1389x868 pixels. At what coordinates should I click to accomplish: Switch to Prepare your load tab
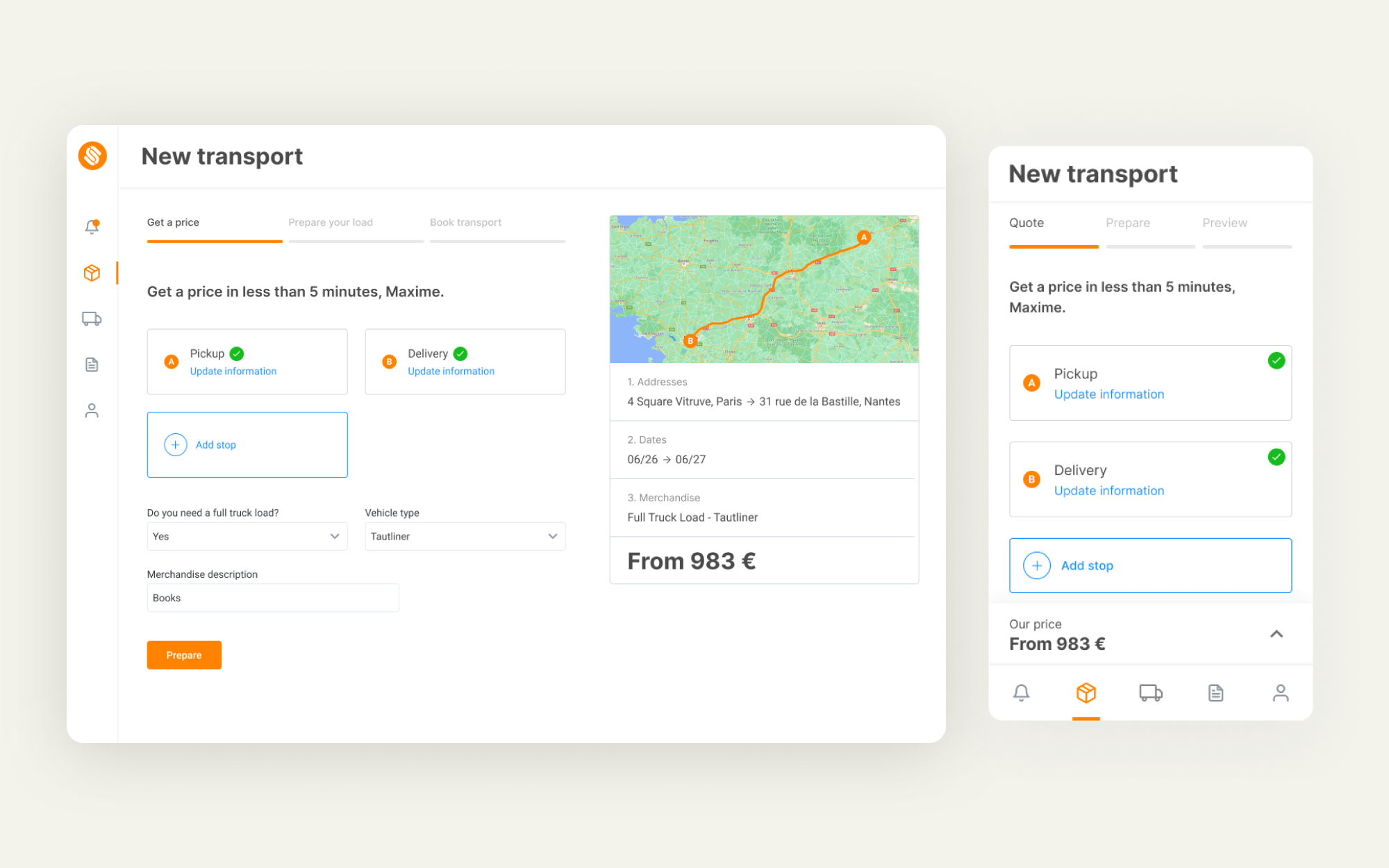coord(331,222)
